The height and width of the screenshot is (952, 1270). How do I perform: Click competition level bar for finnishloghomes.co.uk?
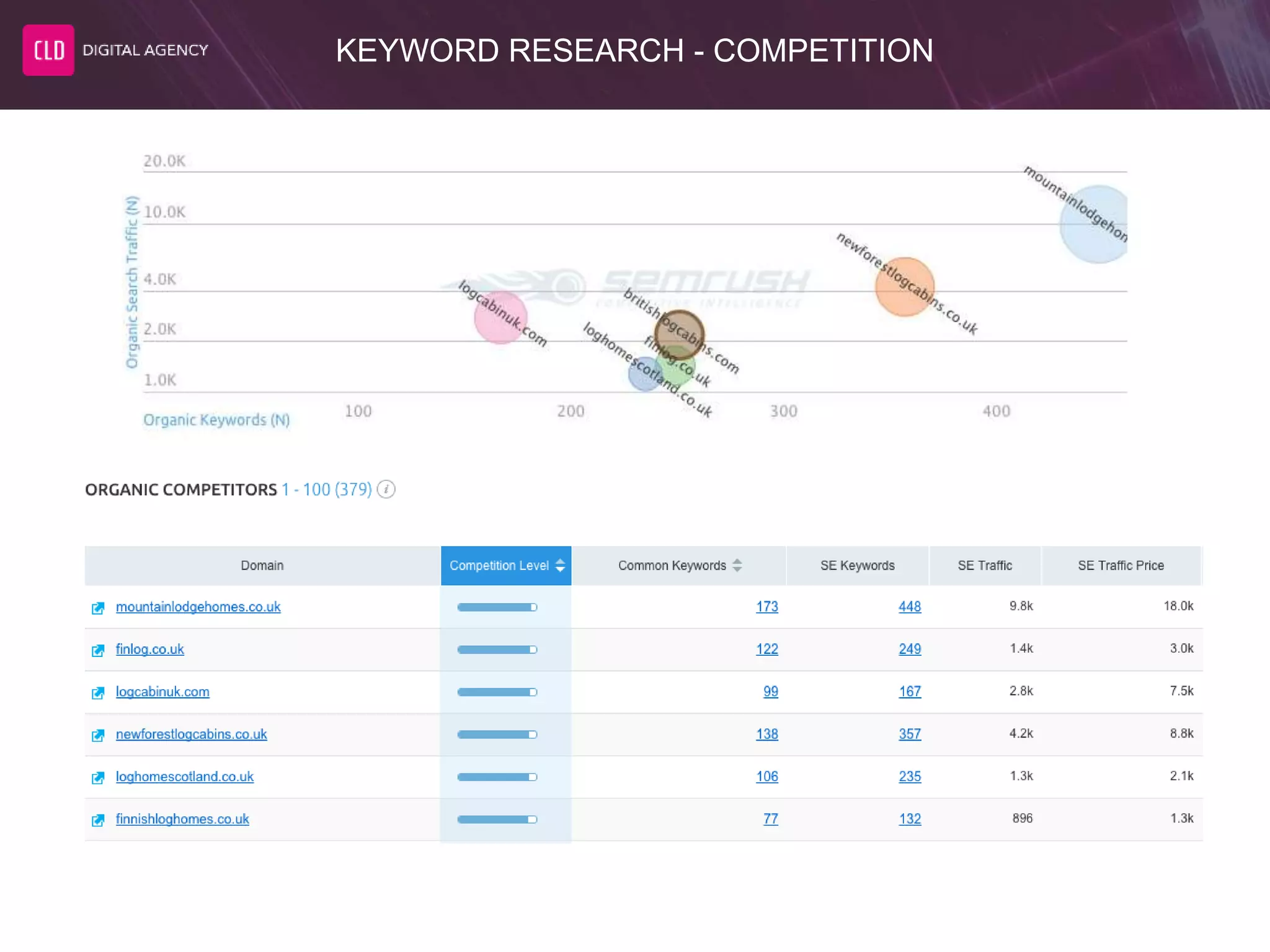497,819
